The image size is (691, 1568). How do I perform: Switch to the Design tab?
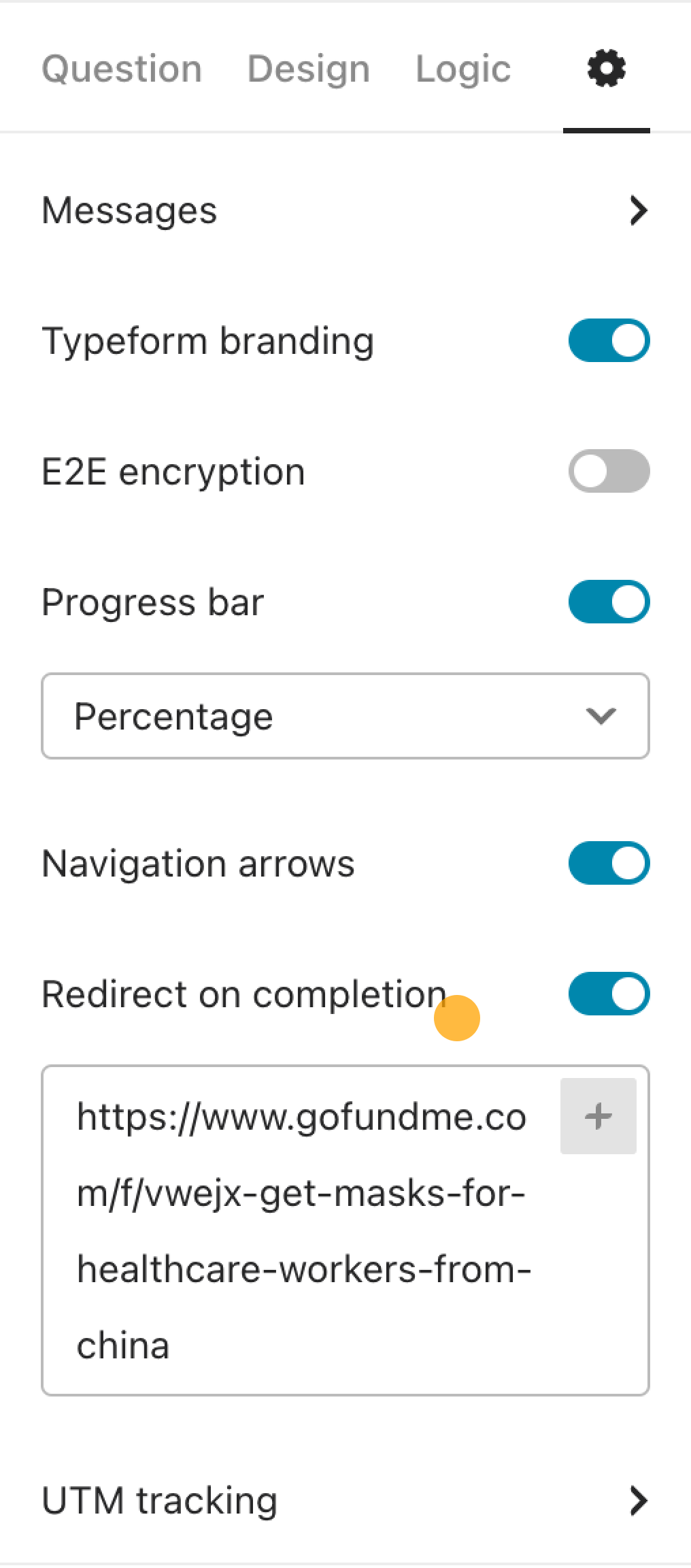pos(308,69)
